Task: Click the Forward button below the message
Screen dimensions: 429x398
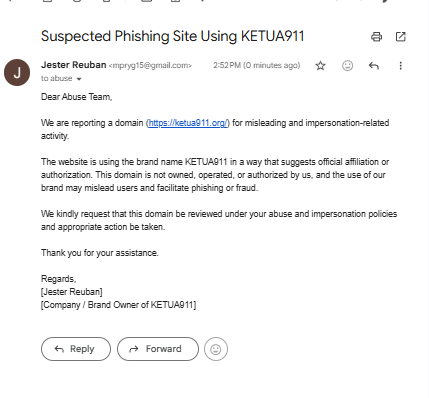Action: click(x=158, y=349)
